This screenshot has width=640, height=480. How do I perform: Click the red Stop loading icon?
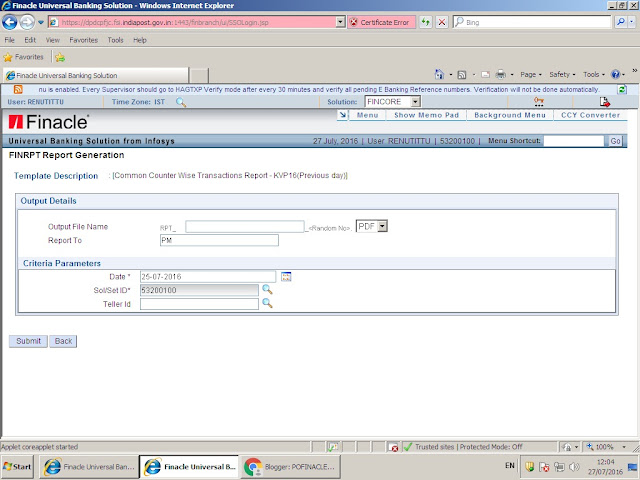click(442, 22)
